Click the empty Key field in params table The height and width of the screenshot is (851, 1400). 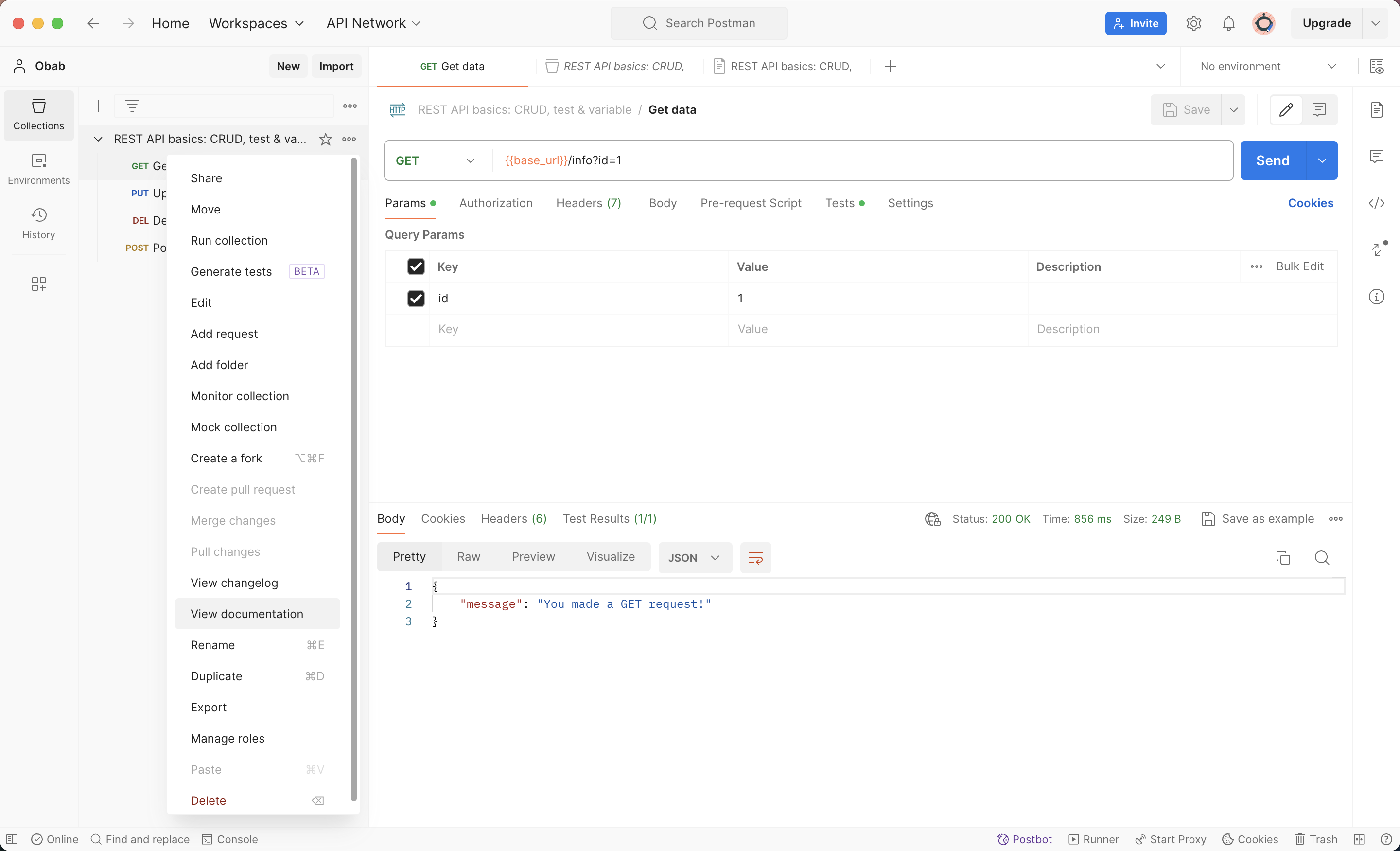coord(578,330)
